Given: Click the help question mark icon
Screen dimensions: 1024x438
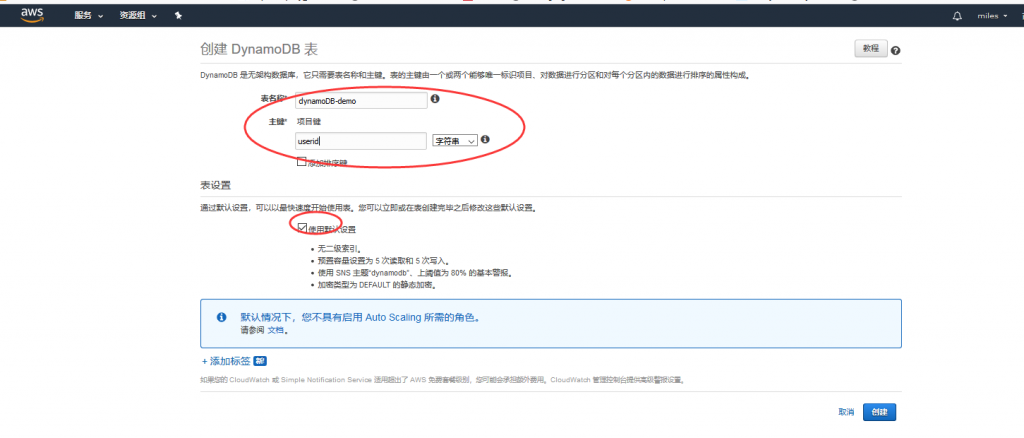Looking at the screenshot, I should pyautogui.click(x=895, y=50).
